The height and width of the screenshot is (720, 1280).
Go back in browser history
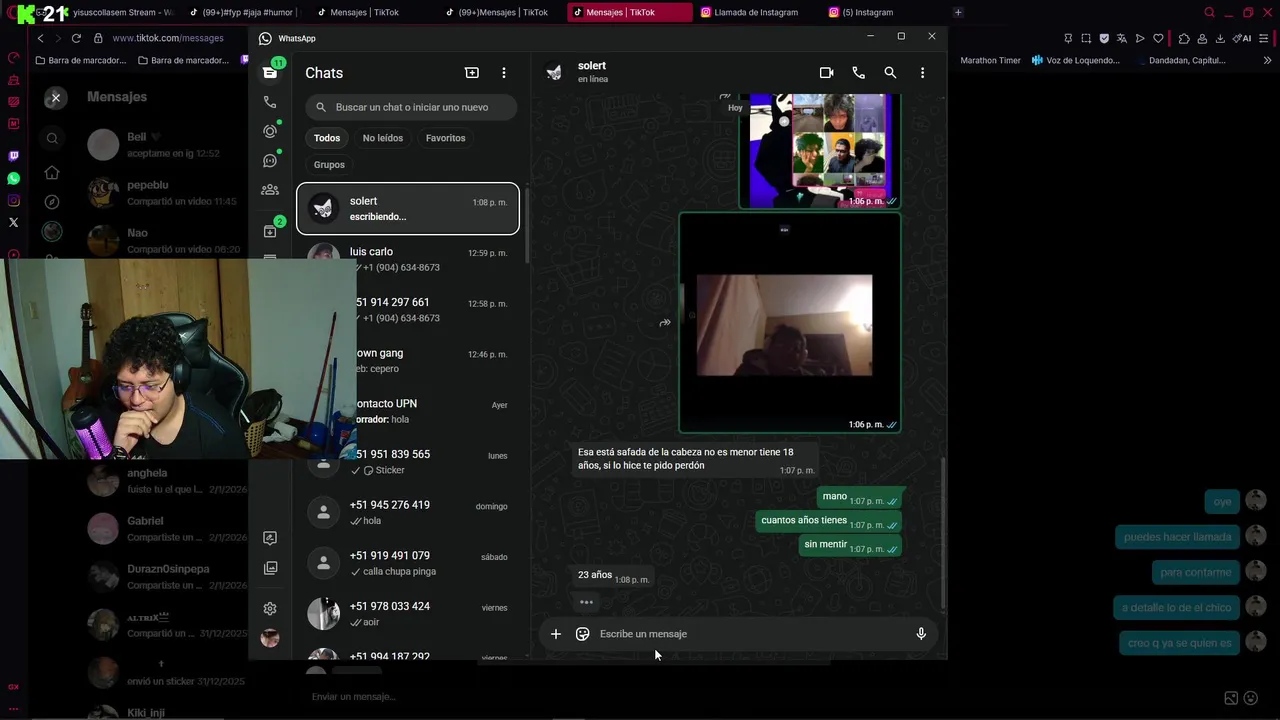(40, 38)
